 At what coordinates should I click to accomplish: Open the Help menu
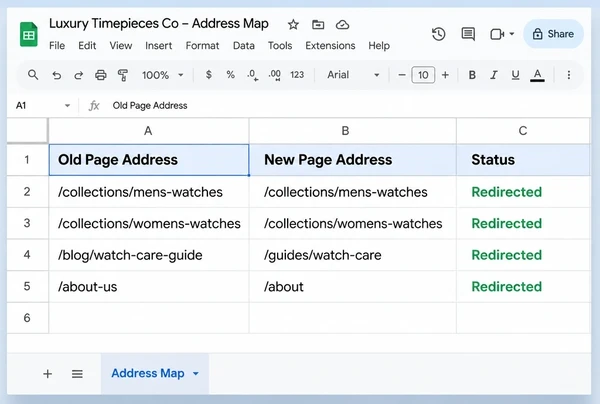pyautogui.click(x=379, y=46)
